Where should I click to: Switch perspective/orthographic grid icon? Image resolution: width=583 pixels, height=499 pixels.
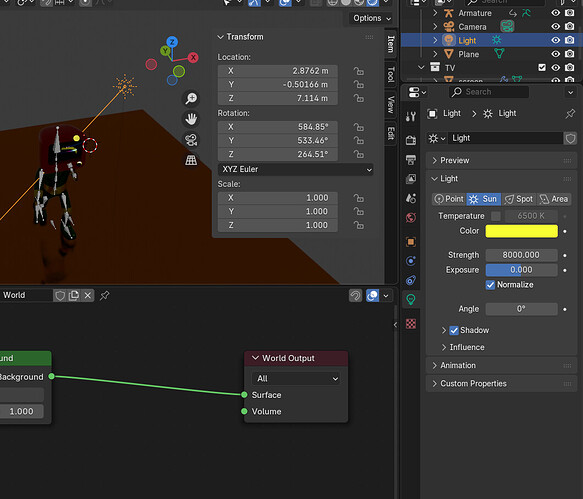point(191,160)
